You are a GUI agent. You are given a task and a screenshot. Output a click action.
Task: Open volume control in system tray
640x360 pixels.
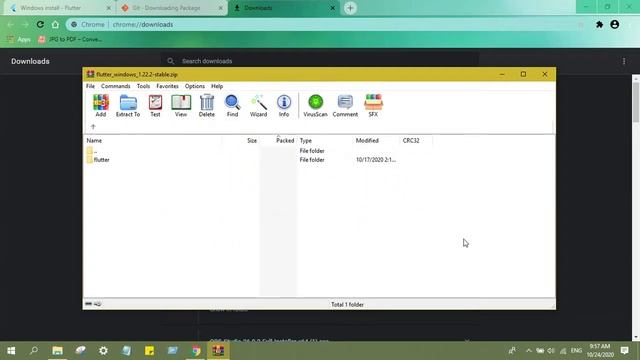click(x=551, y=351)
